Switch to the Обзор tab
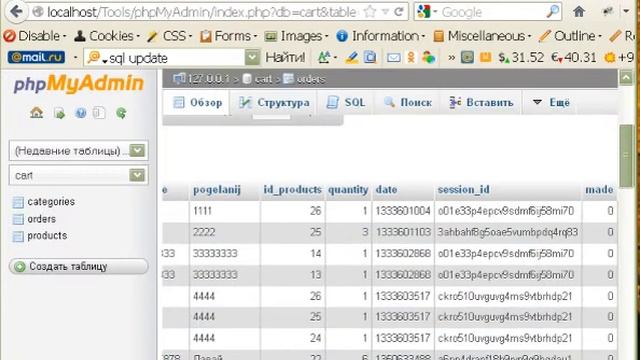 pyautogui.click(x=198, y=102)
